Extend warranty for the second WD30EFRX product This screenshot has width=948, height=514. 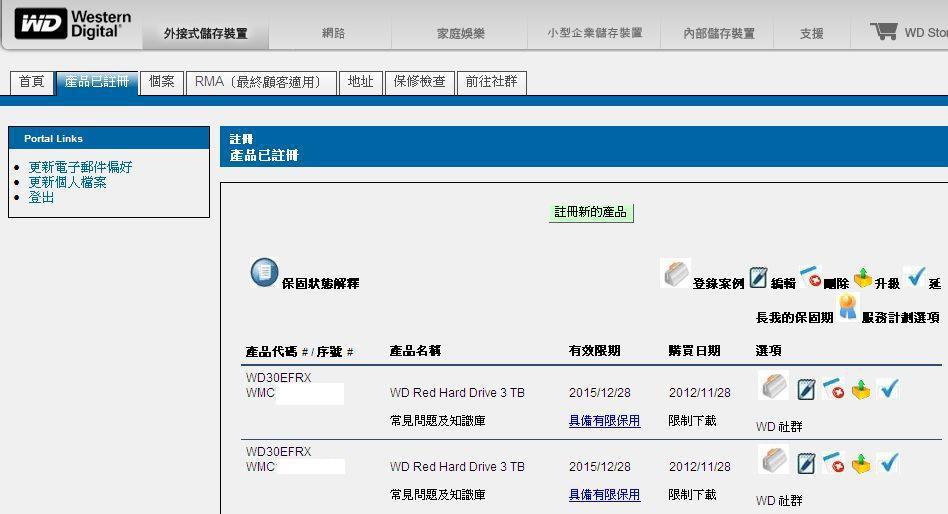pyautogui.click(x=888, y=462)
